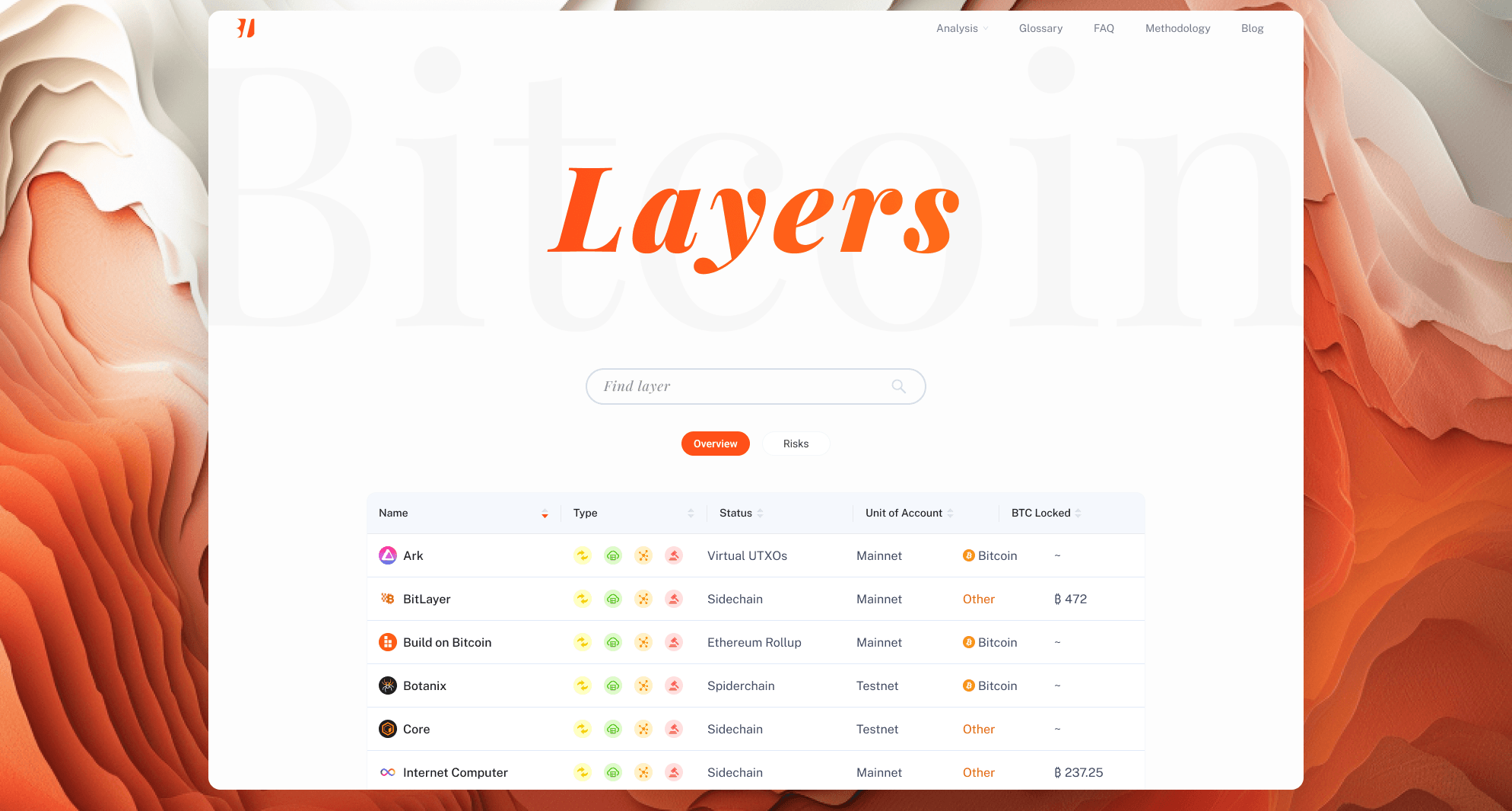Click BitLayer's green risk icon
Image resolution: width=1512 pixels, height=811 pixels.
(x=613, y=599)
